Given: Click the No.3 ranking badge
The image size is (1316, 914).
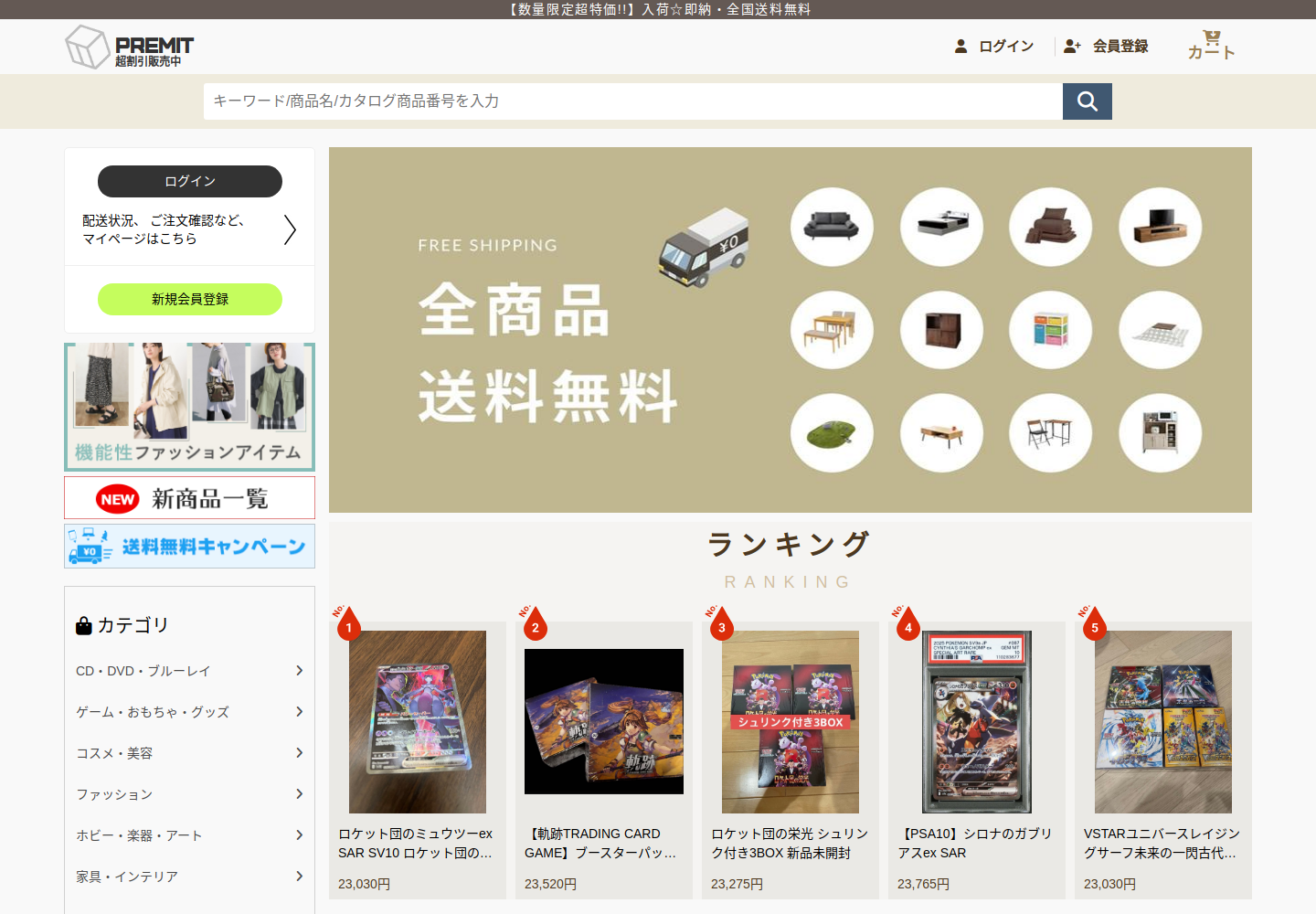Looking at the screenshot, I should pos(720,622).
